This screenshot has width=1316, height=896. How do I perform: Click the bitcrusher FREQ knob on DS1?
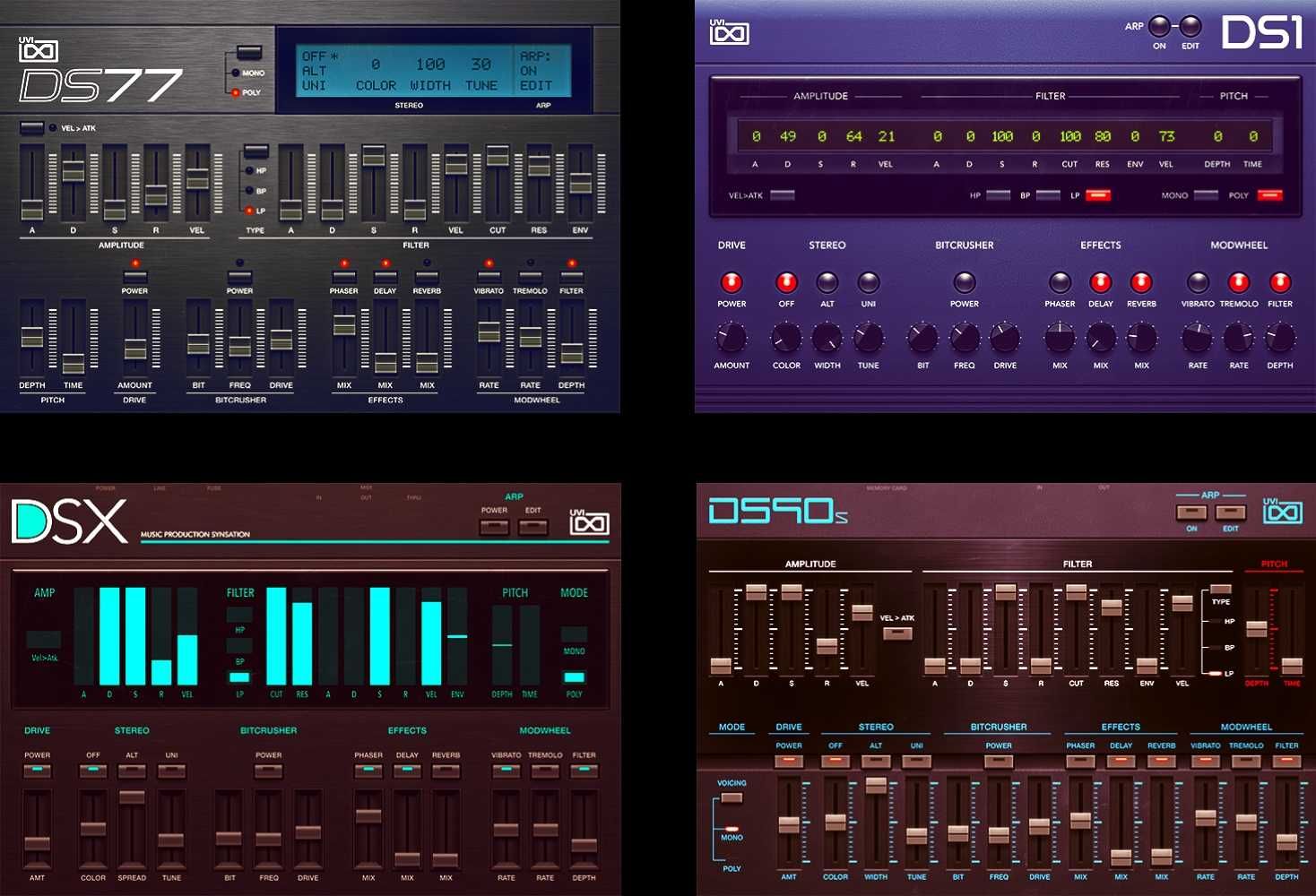pos(965,338)
